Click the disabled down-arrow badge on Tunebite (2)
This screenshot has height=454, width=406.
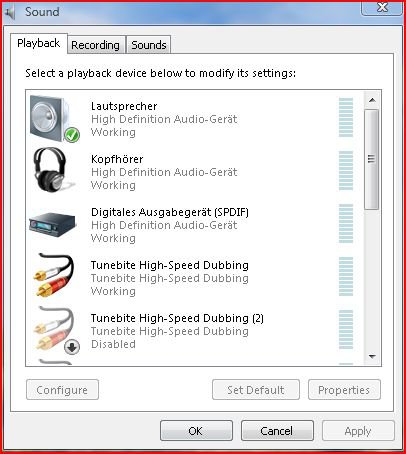coord(72,347)
